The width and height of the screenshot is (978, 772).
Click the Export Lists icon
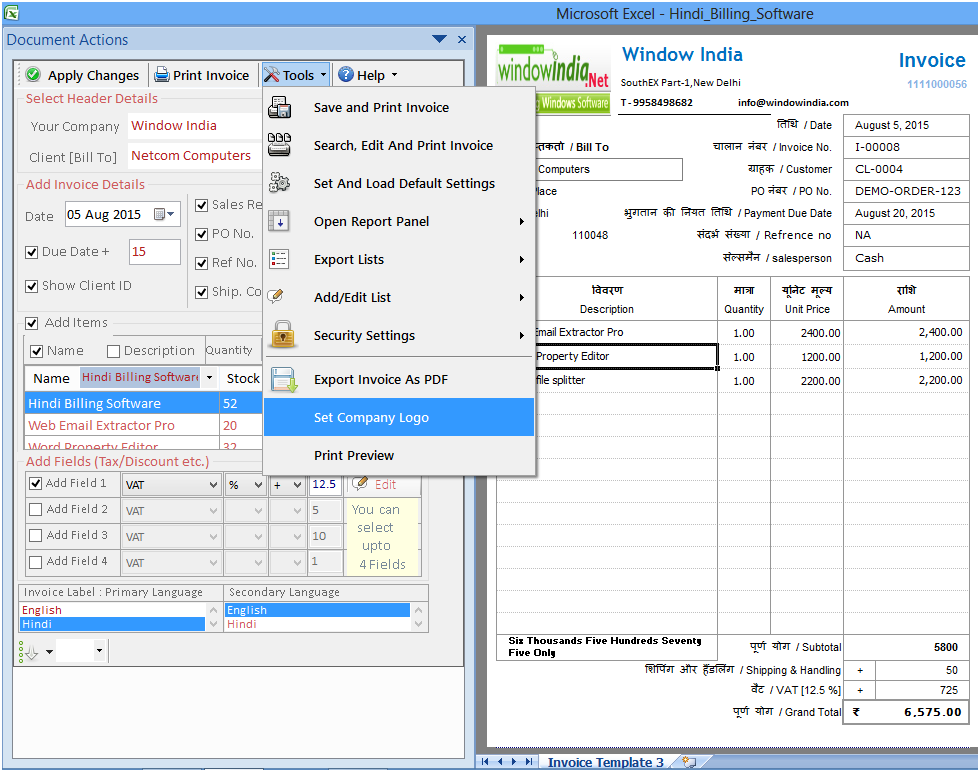click(x=278, y=259)
